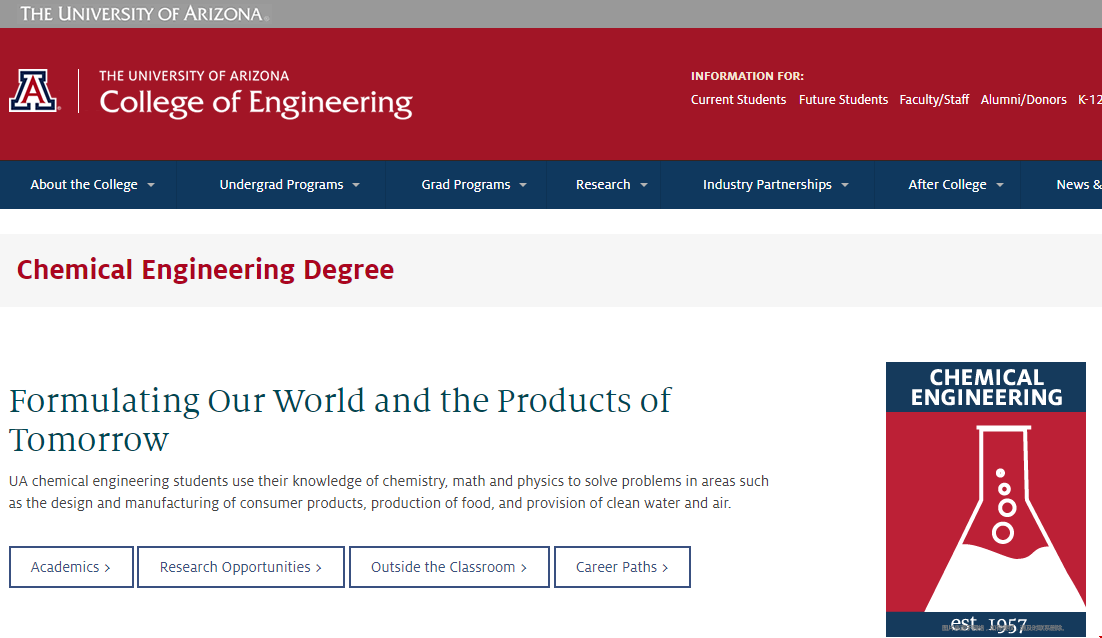
Task: Expand the Industry Partnerships dropdown arrow
Action: click(845, 185)
